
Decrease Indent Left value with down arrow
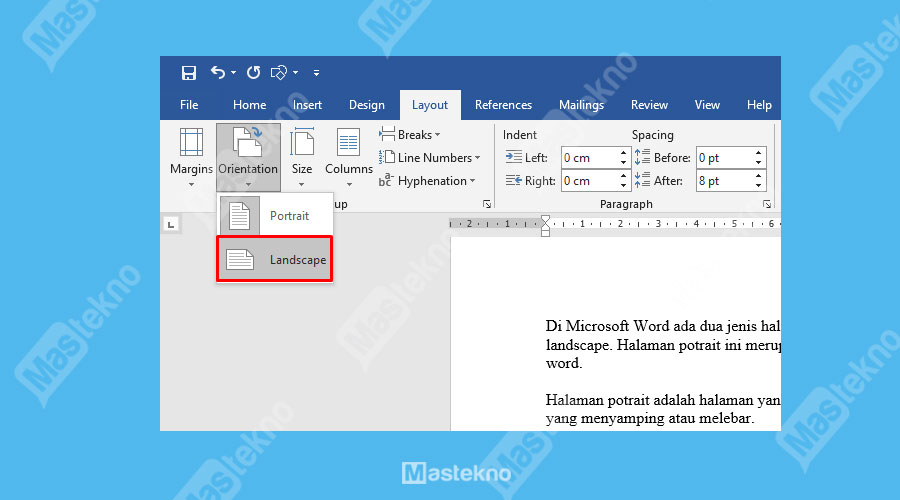point(623,163)
